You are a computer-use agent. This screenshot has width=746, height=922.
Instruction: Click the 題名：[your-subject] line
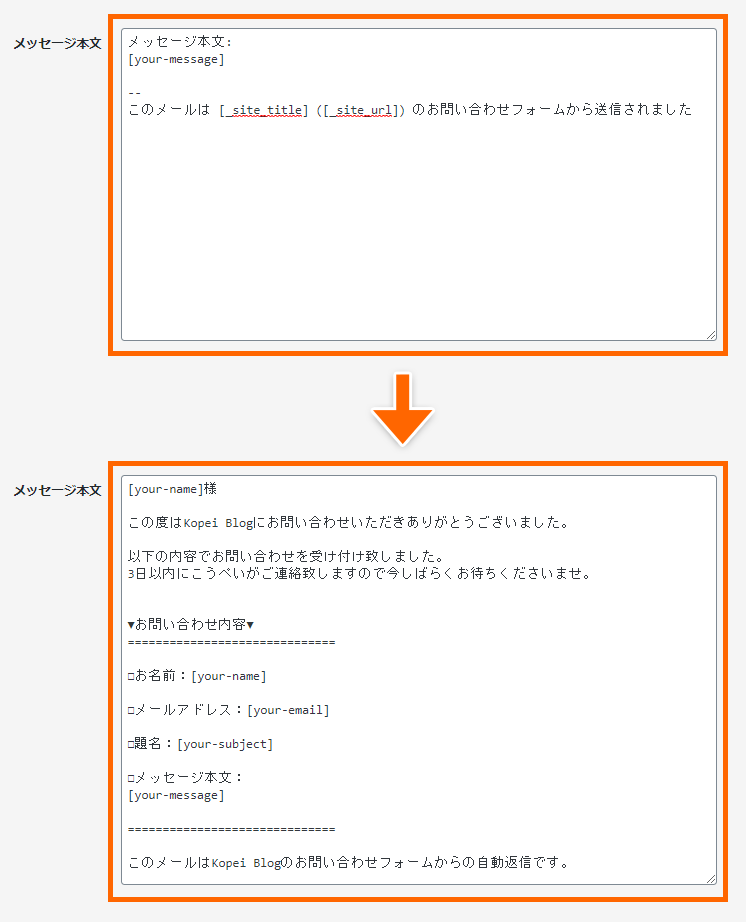tap(200, 744)
